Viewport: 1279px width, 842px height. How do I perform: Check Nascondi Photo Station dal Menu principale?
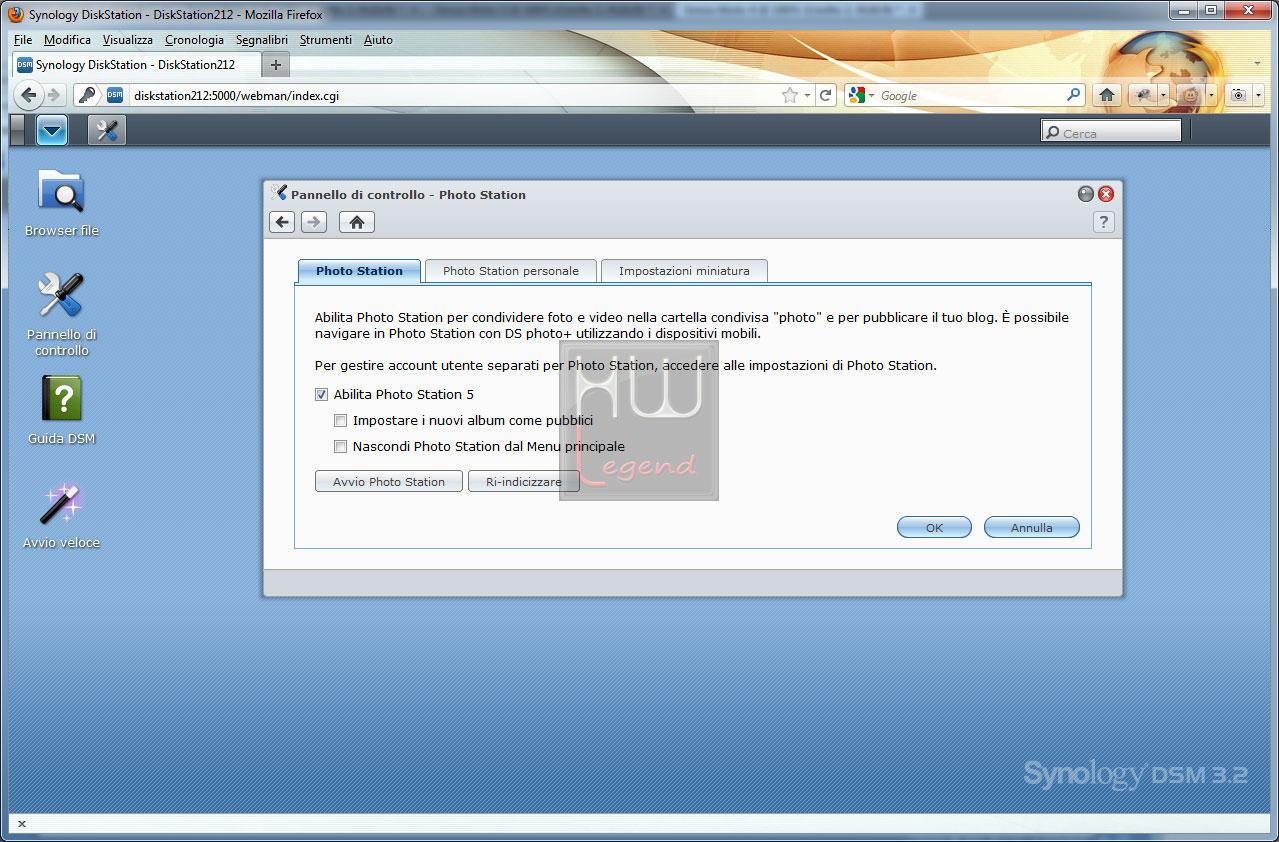tap(341, 446)
